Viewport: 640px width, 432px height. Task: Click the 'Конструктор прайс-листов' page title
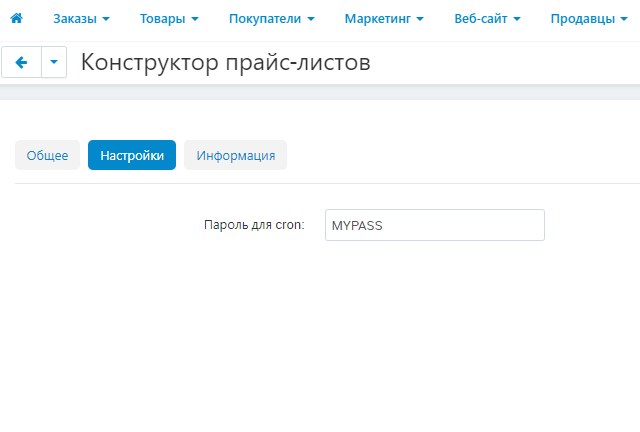(x=225, y=63)
